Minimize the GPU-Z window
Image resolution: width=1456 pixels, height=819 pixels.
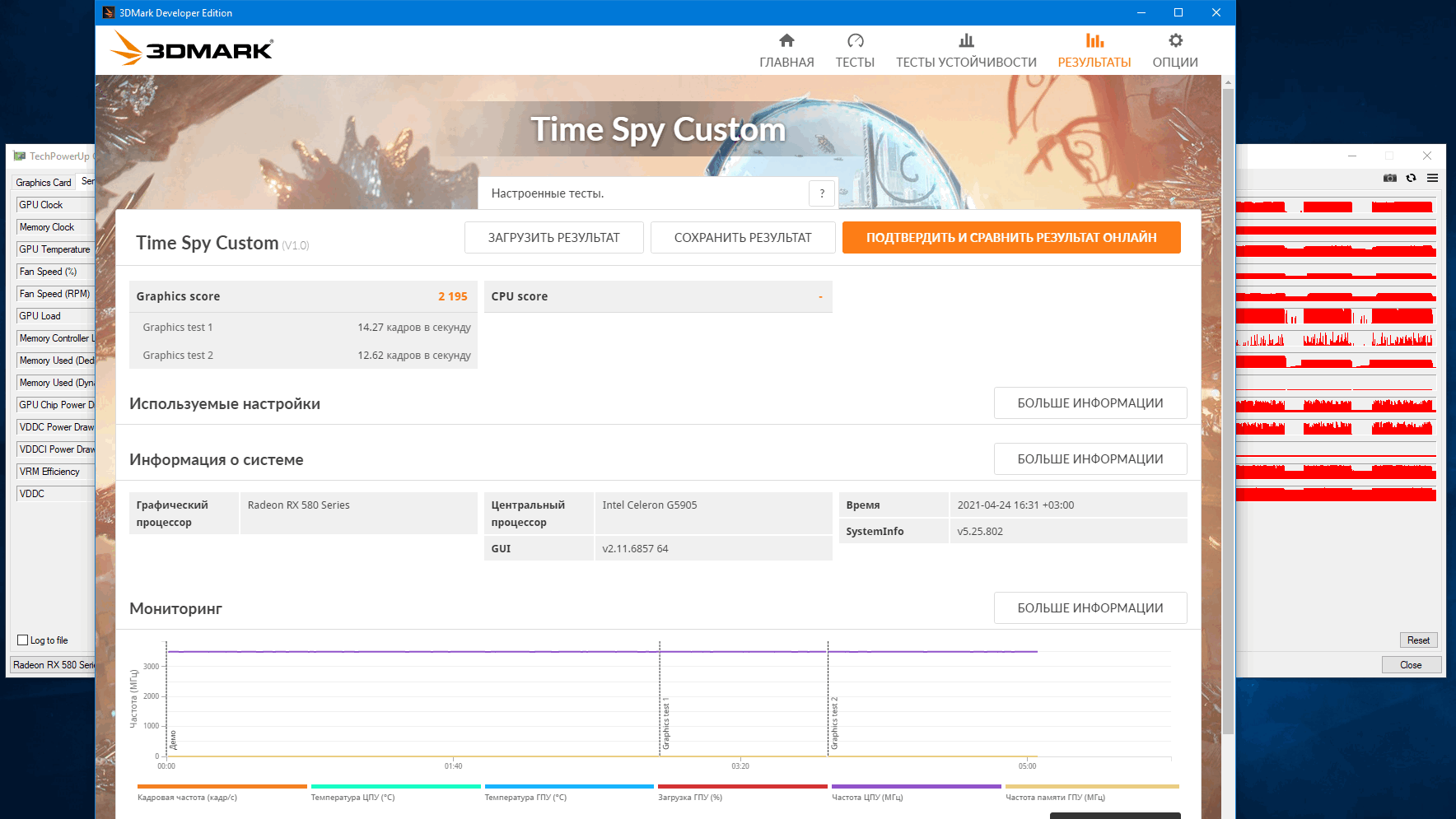pos(1351,156)
